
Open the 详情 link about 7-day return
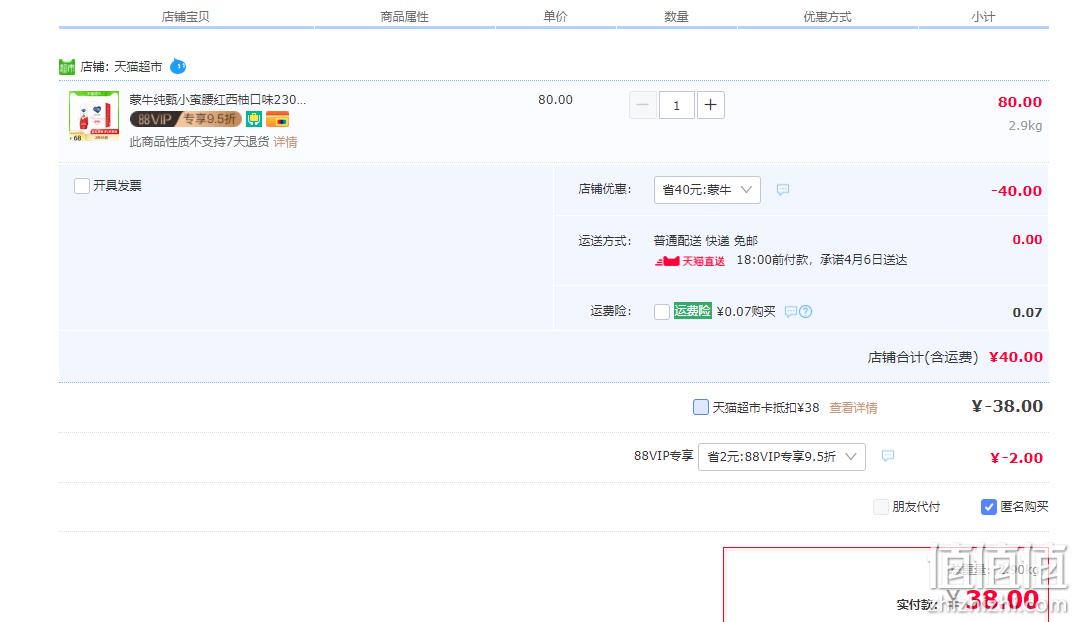[285, 142]
